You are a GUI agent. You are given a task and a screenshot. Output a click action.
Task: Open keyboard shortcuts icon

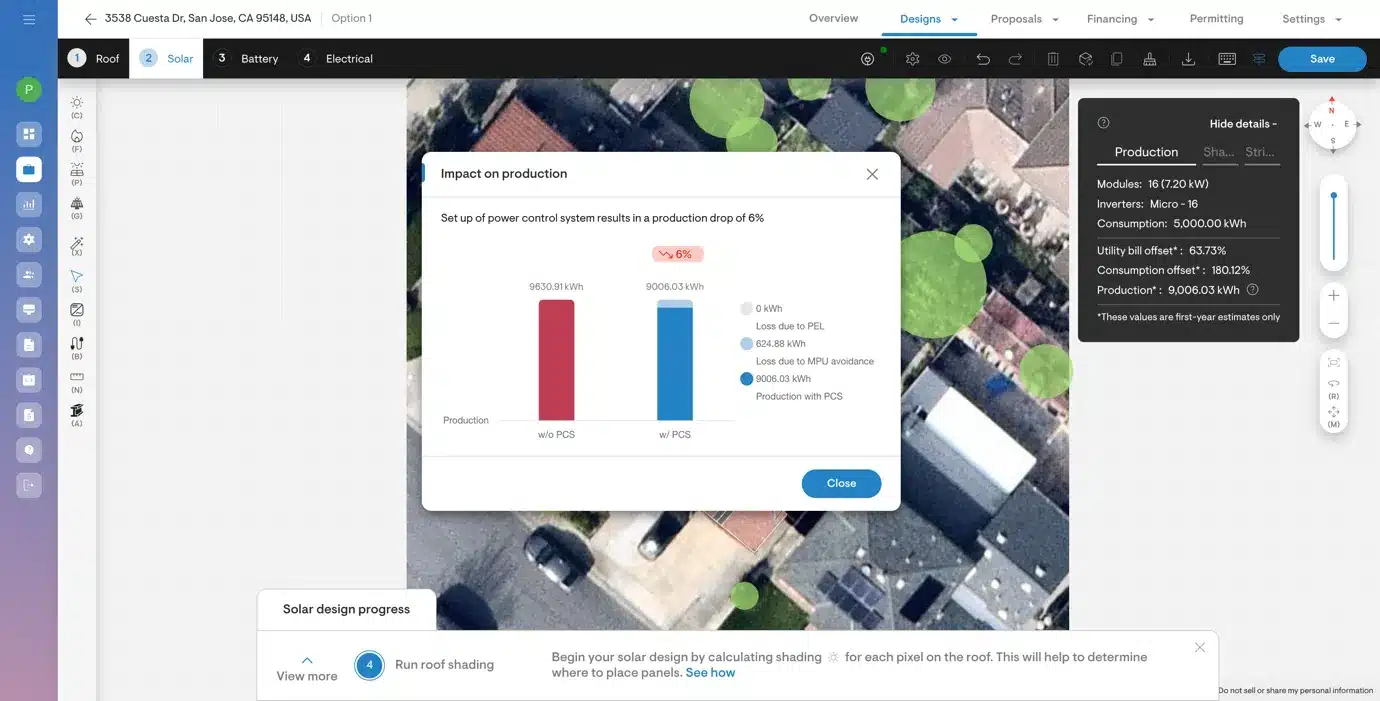pyautogui.click(x=1227, y=59)
